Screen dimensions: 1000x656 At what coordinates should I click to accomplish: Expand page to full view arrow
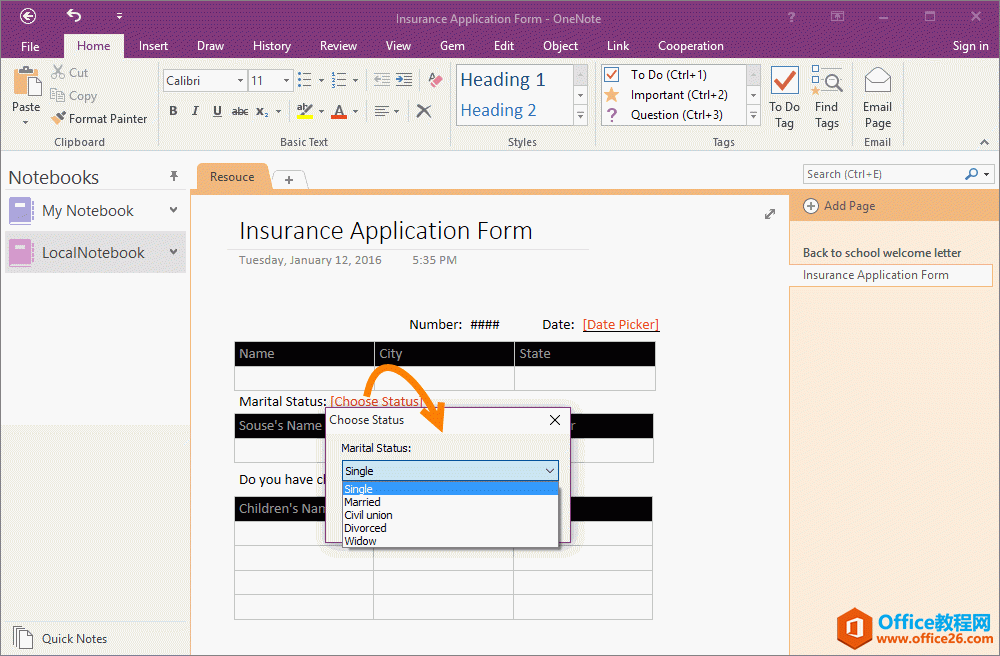tap(770, 214)
